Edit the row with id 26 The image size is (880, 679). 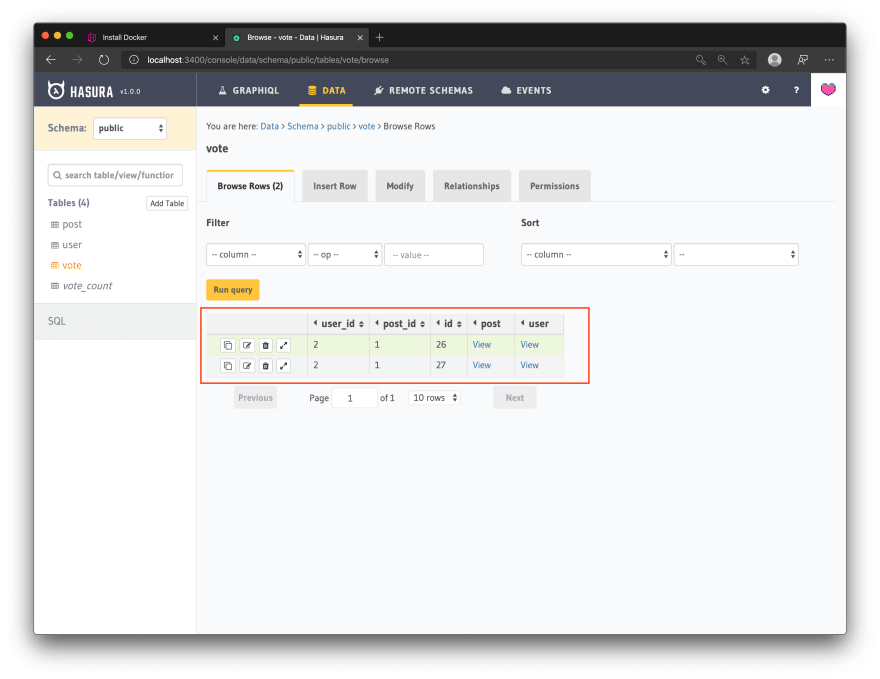click(247, 345)
